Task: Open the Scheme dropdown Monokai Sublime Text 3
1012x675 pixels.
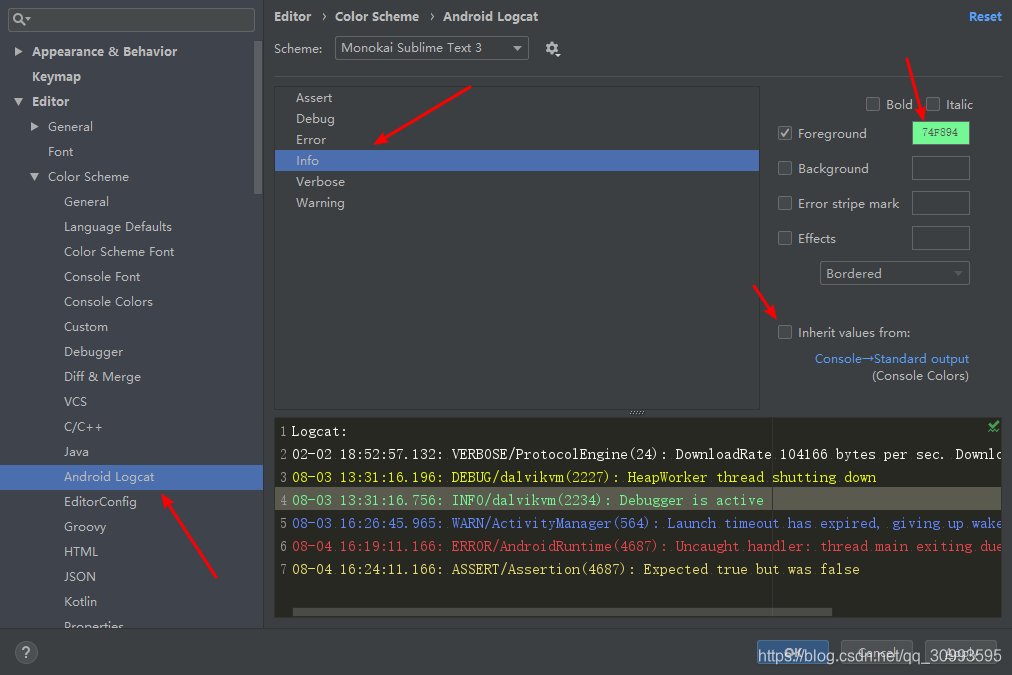Action: click(x=431, y=48)
